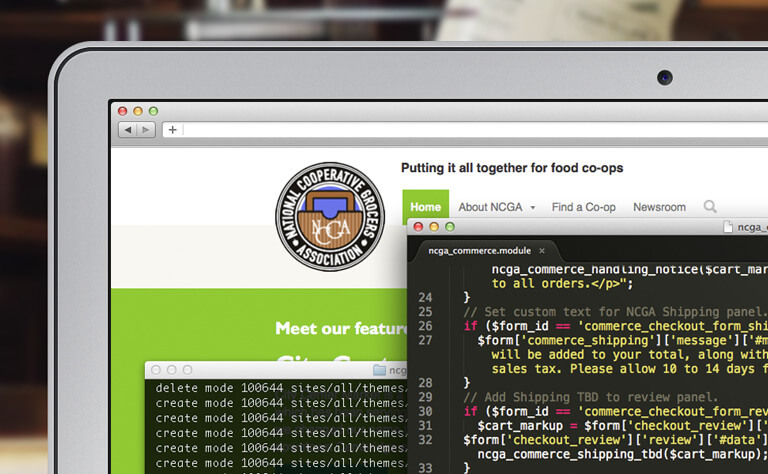768x474 pixels.
Task: Click the ncga_commerce_shipping_tbd function call line
Action: [623, 454]
